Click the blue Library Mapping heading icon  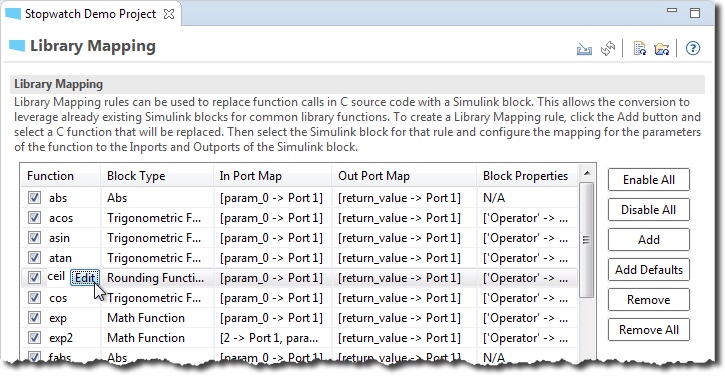coord(17,46)
